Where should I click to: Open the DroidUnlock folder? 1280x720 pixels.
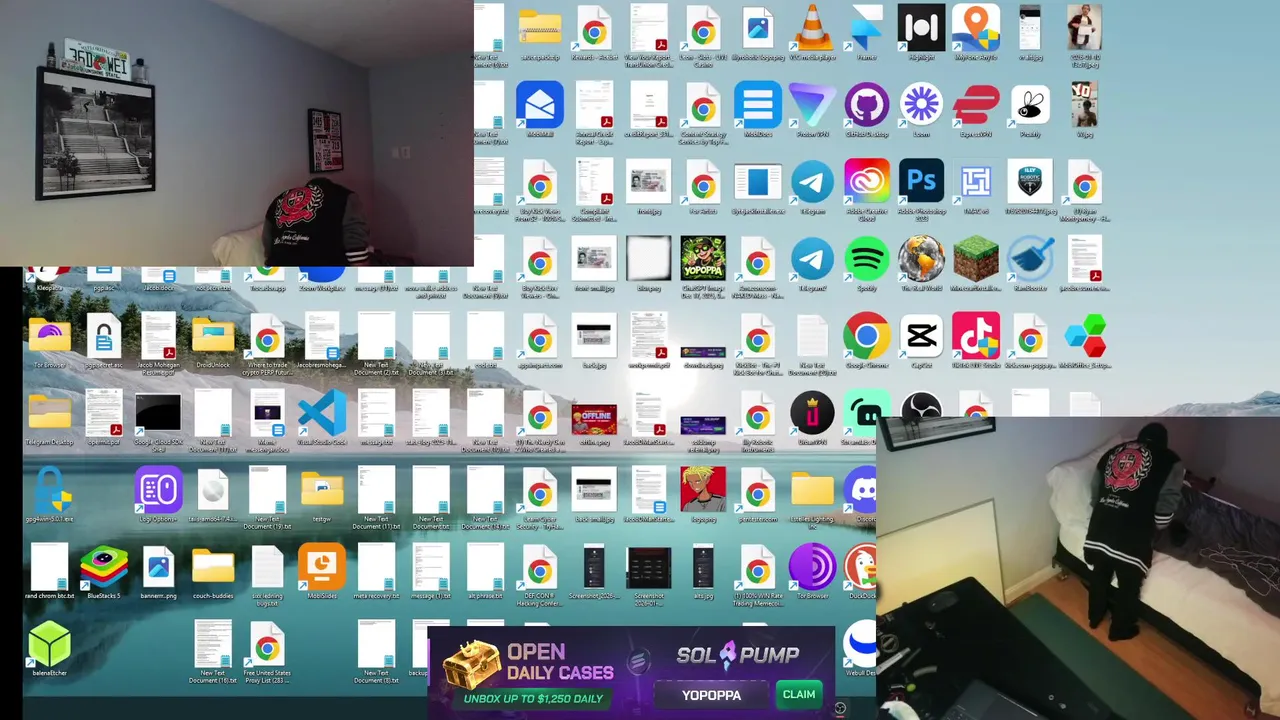coord(212,336)
